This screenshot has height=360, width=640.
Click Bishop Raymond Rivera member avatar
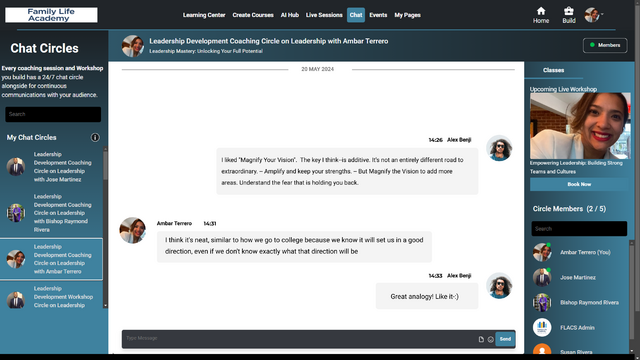[542, 302]
